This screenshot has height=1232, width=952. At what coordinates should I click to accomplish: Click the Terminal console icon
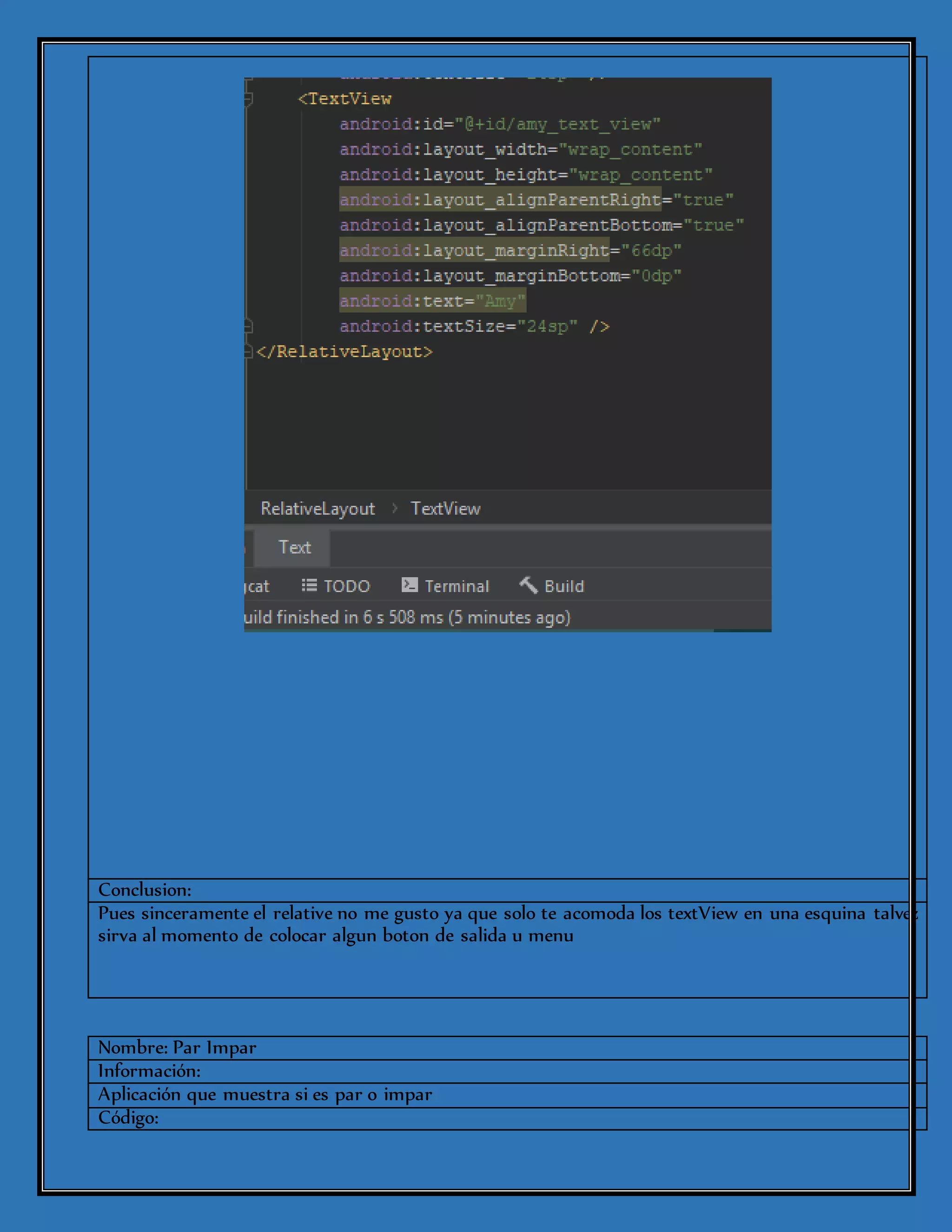(x=410, y=584)
